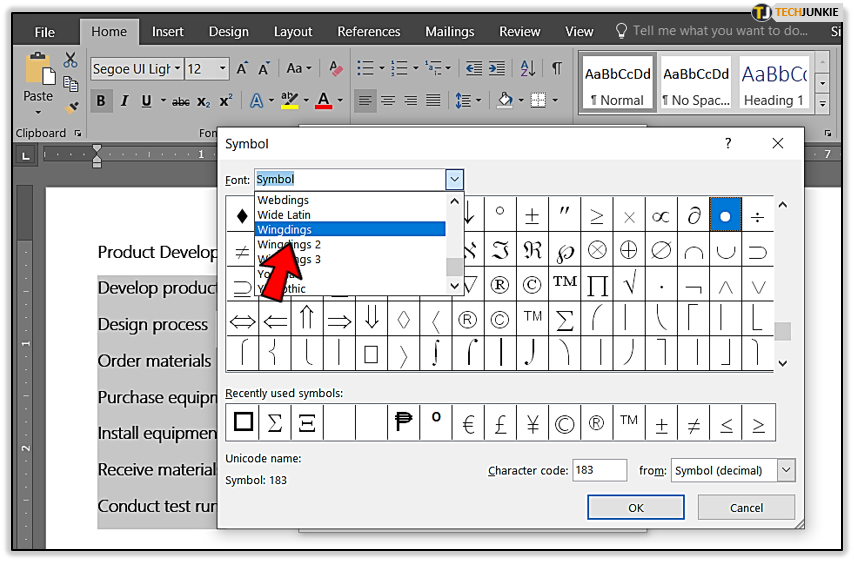854x562 pixels.
Task: Switch to the Mailings tab
Action: pos(449,32)
